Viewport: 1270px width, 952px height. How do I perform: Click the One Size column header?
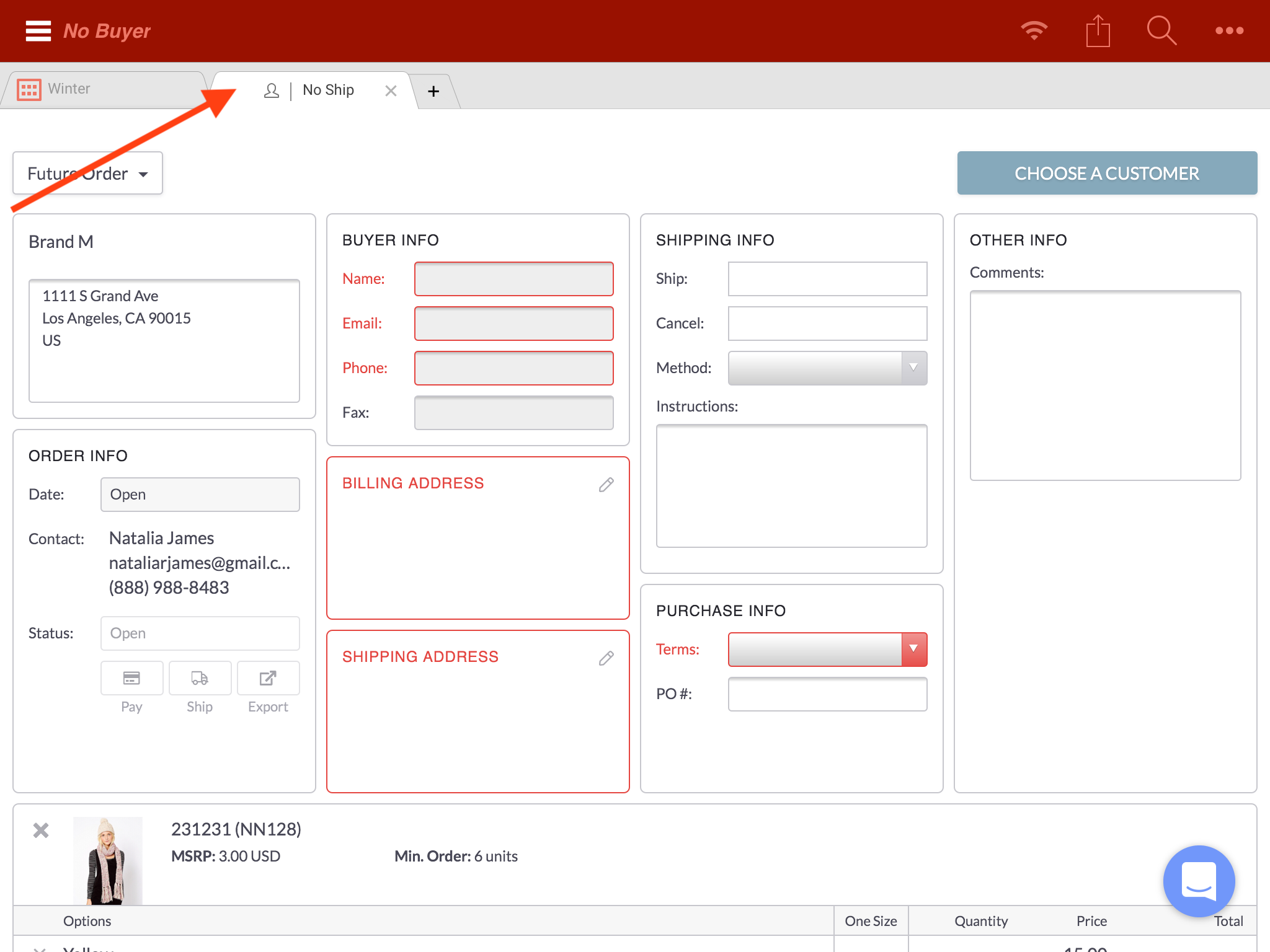coord(871,921)
